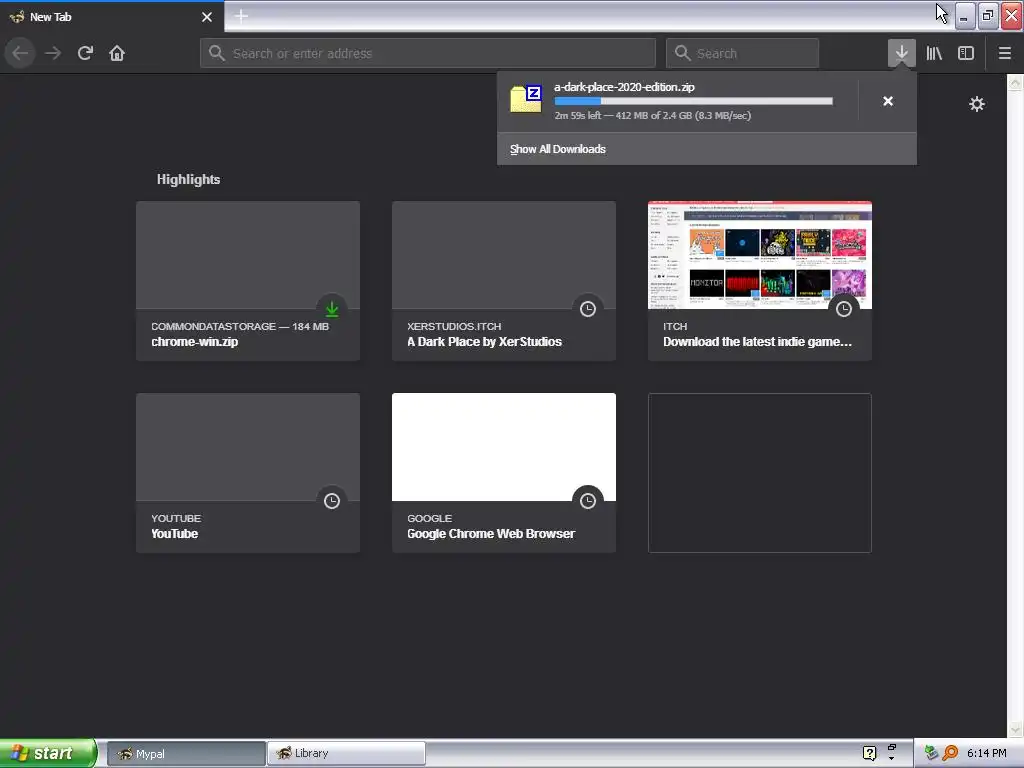Reload the current page
Screen dimensions: 1024x768
[x=85, y=53]
